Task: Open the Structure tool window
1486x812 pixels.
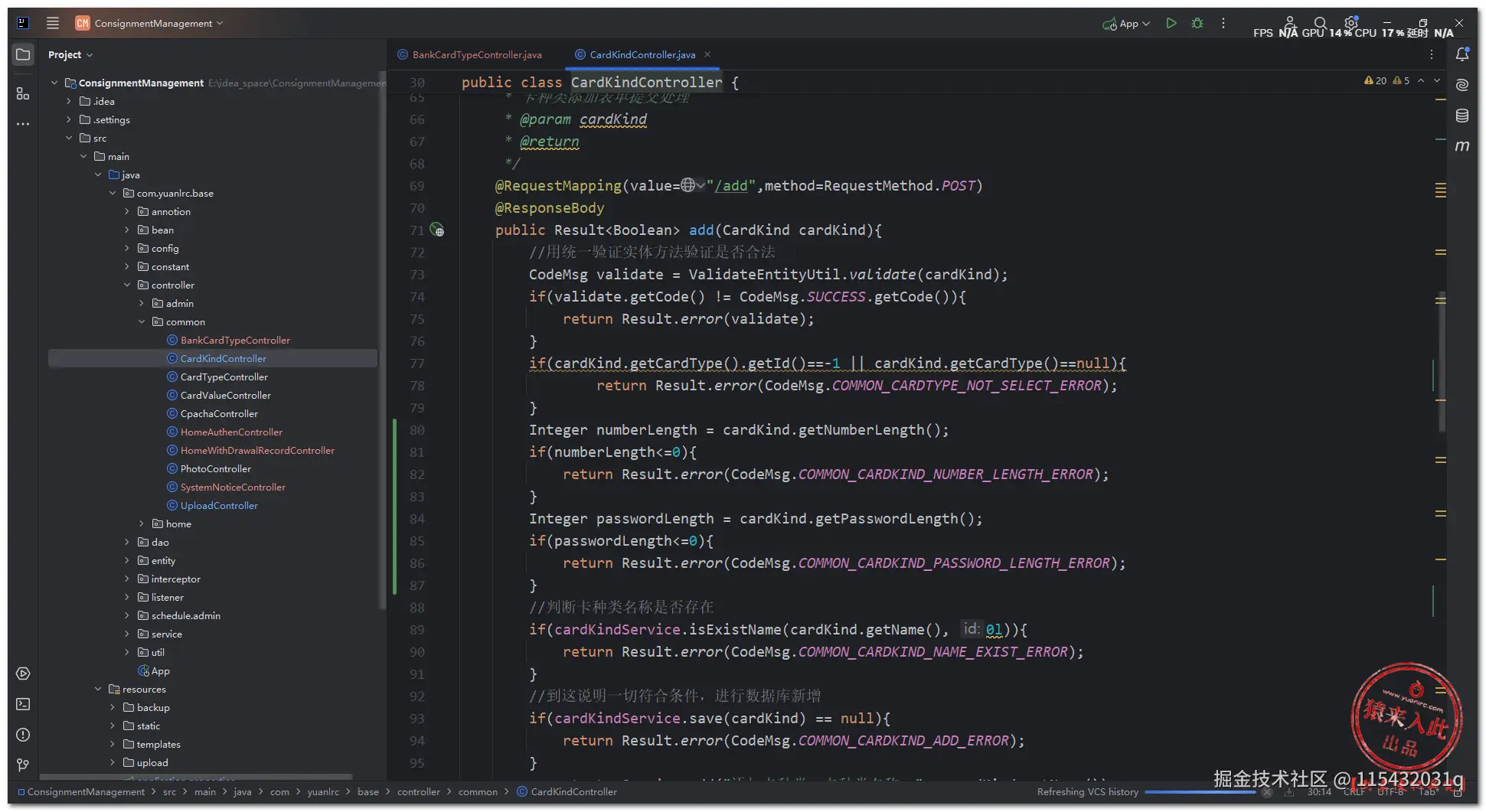Action: coord(23,93)
